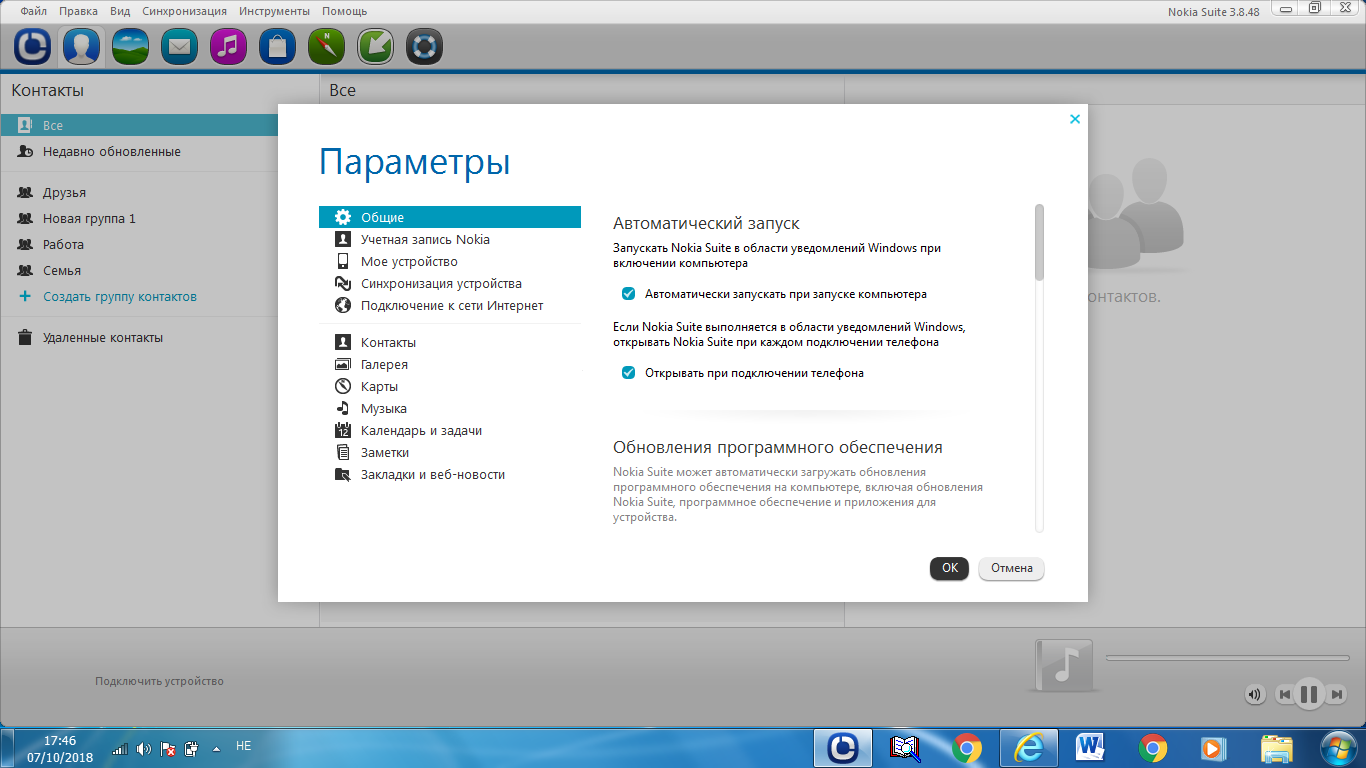Open the Messages envelope icon in the toolbar
Image resolution: width=1366 pixels, height=768 pixels.
(x=180, y=46)
